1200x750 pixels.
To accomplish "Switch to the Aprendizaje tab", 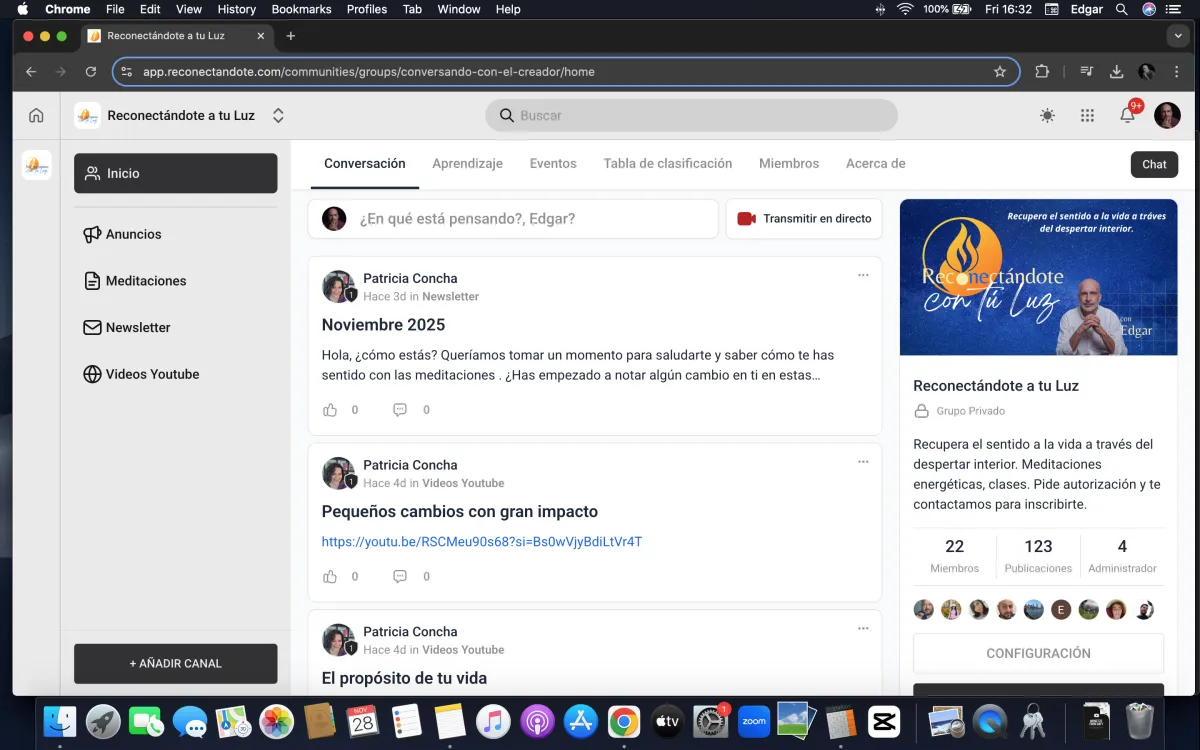I will [x=467, y=163].
